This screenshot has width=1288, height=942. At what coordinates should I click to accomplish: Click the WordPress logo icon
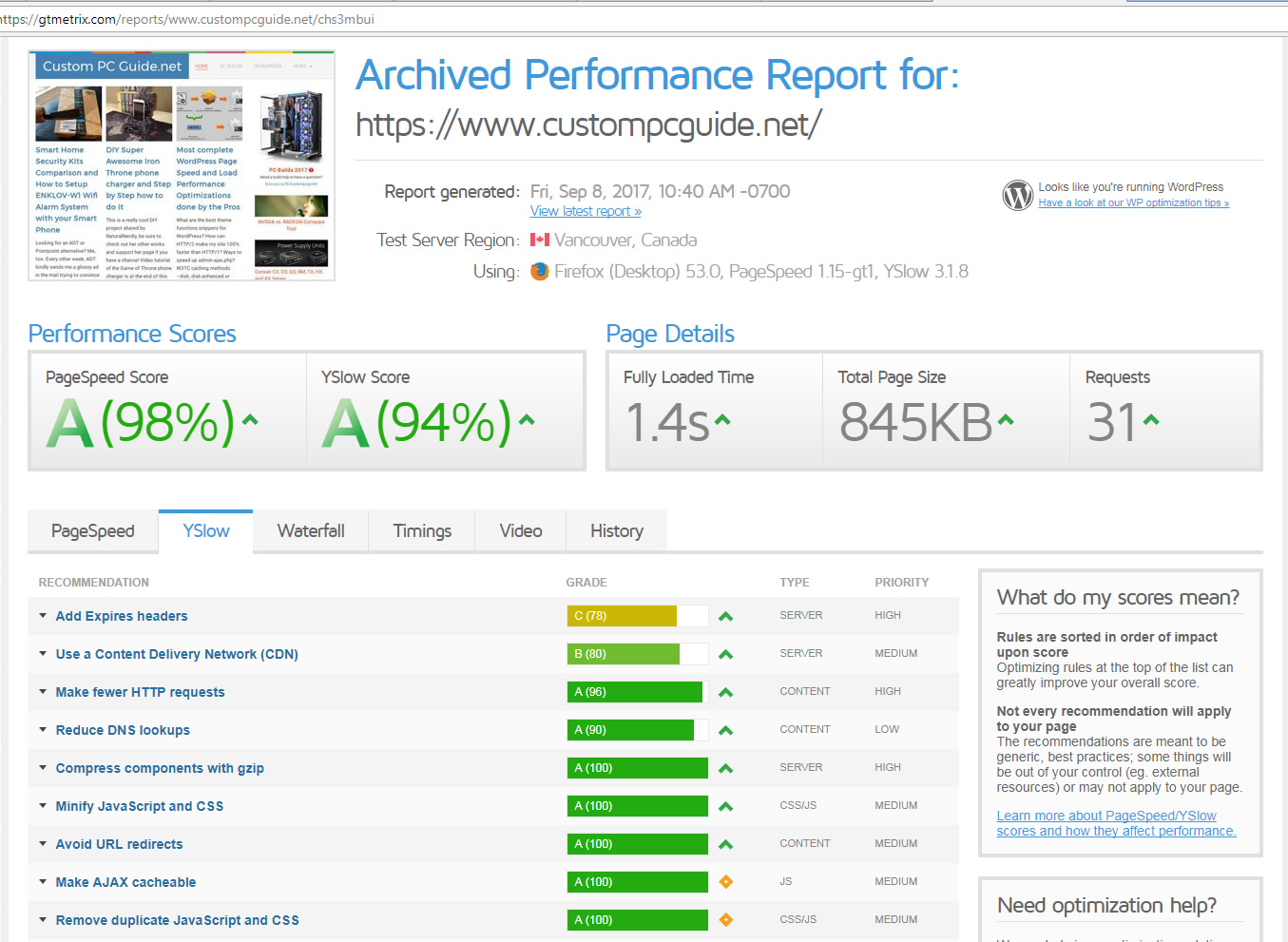point(1017,195)
